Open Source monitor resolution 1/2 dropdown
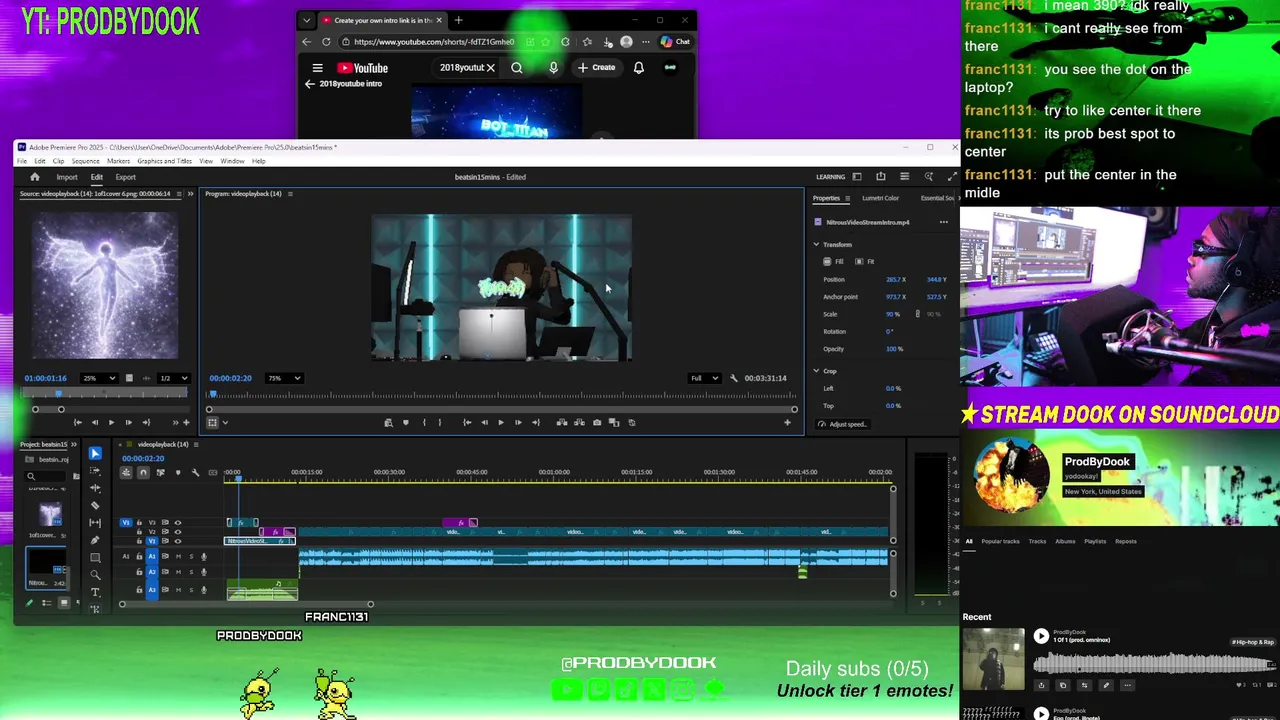 pyautogui.click(x=173, y=378)
